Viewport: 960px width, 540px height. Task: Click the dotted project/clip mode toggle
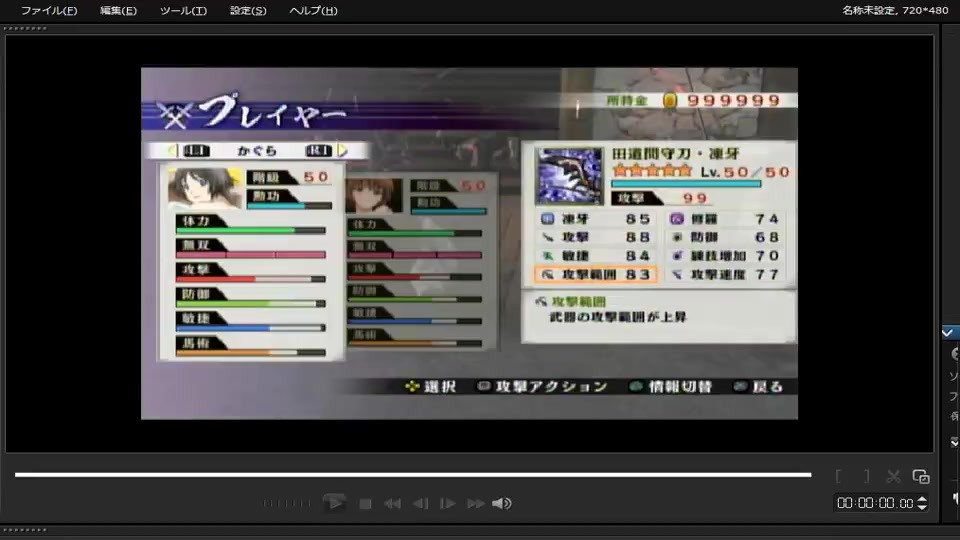(x=287, y=503)
